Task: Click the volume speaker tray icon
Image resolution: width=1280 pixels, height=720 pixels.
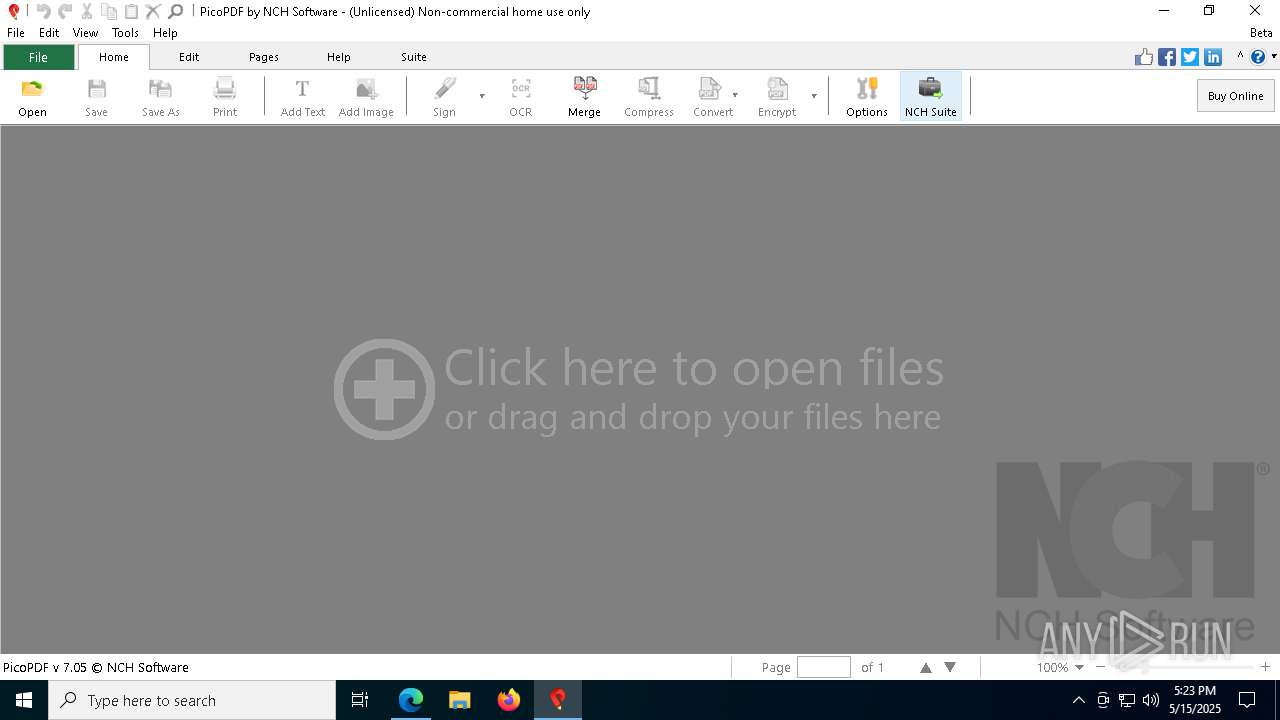Action: (1150, 700)
